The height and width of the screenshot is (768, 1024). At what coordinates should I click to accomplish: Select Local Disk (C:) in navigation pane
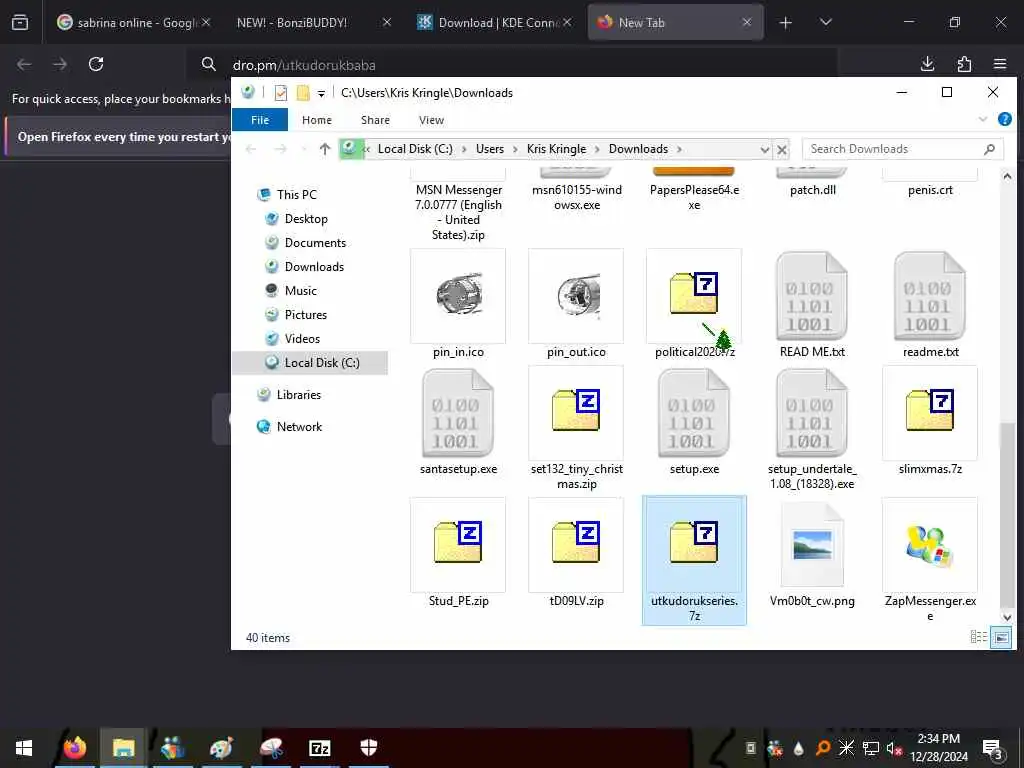310,363
